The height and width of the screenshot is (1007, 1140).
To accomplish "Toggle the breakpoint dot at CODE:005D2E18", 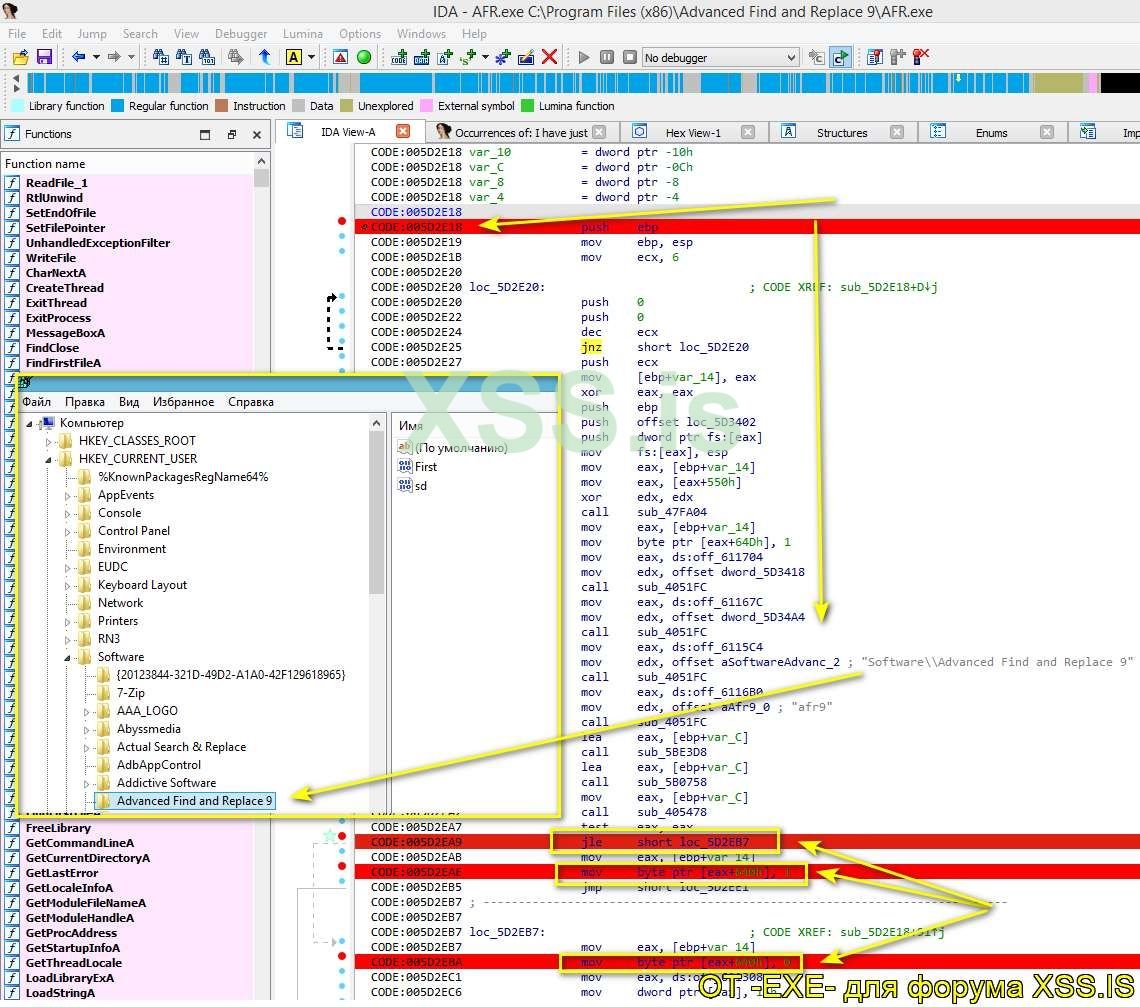I will 342,221.
